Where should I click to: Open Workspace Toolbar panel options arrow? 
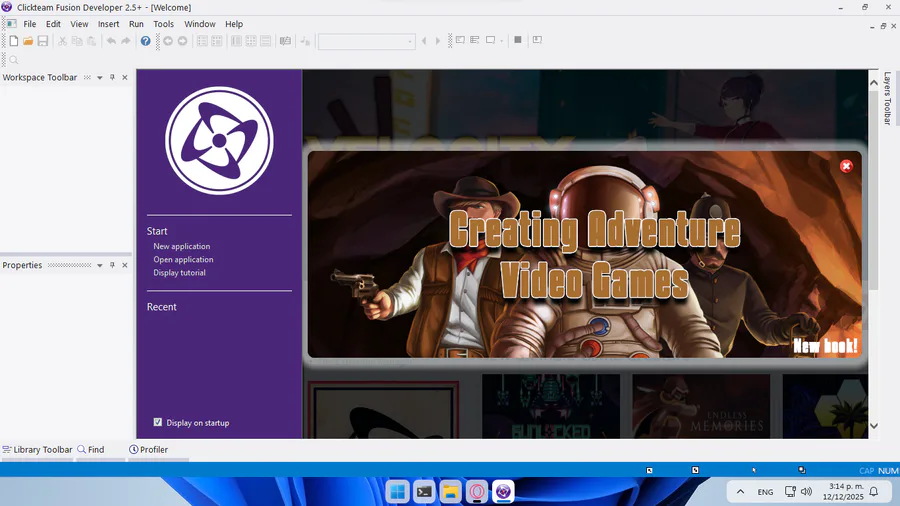tap(99, 77)
